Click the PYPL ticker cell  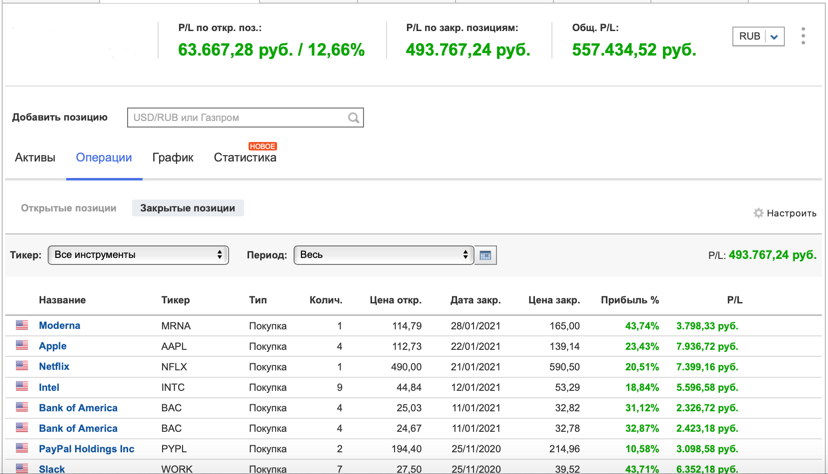tap(174, 449)
